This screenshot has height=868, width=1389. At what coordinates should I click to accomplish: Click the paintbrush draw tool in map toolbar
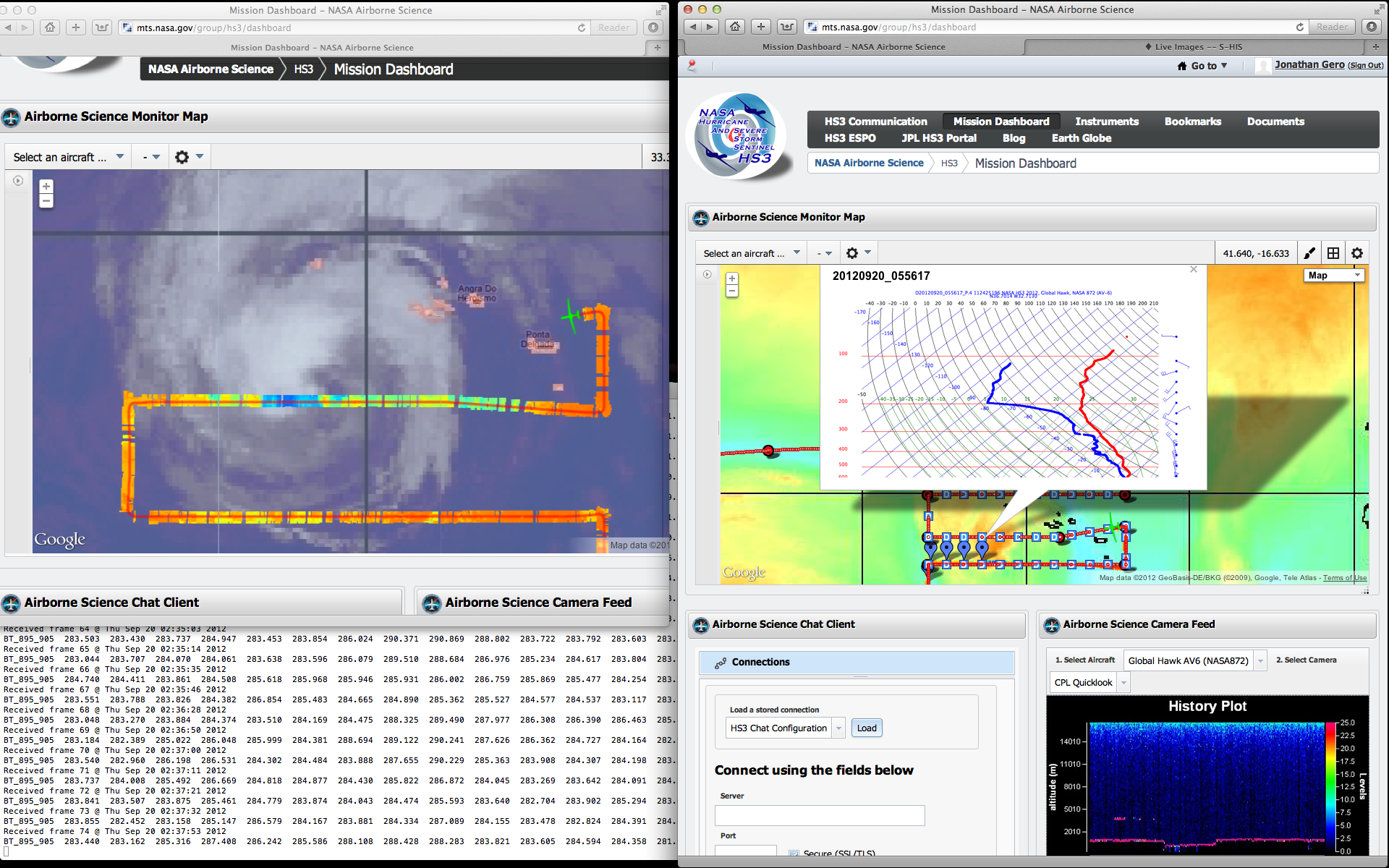click(1309, 253)
